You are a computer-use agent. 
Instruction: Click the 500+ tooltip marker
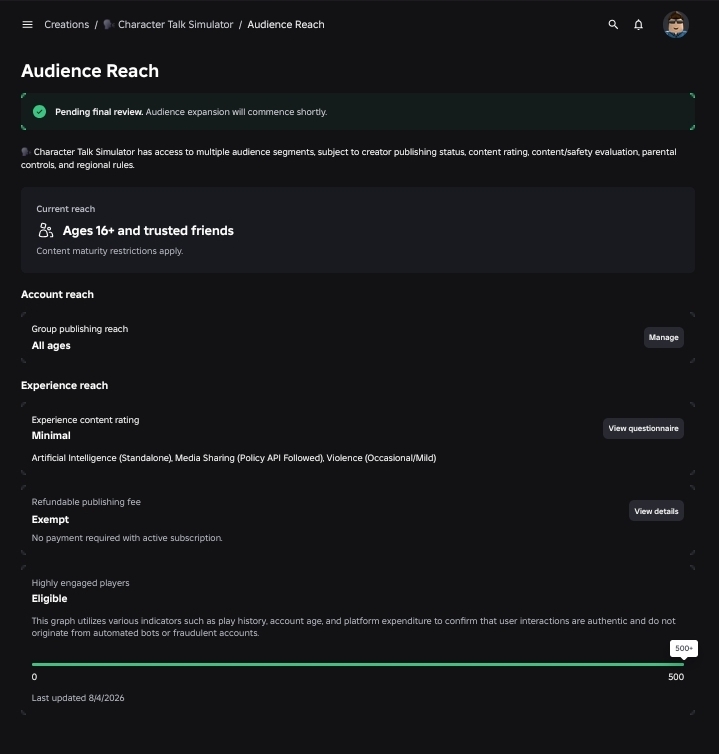[x=683, y=648]
